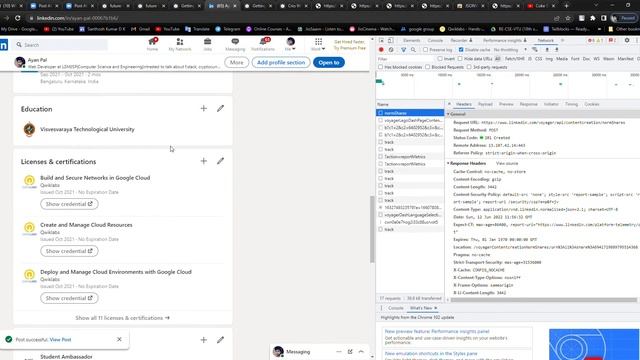Viewport: 640px width, 360px height.
Task: Pop out the Messaging overlay compose icon
Action: pos(350,351)
